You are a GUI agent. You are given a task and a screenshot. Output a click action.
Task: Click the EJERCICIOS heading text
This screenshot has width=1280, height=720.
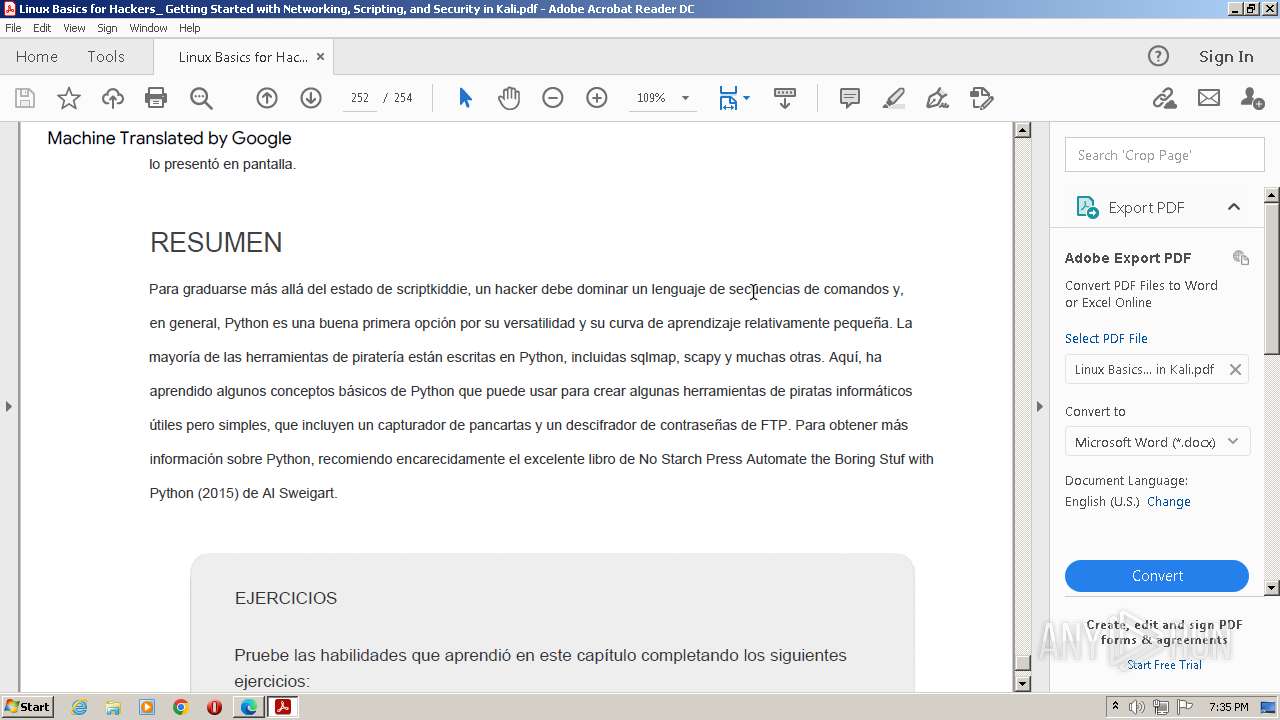tap(286, 598)
